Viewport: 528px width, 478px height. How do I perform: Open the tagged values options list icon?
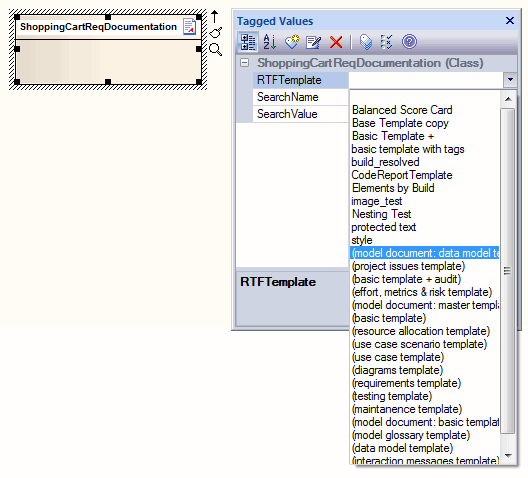tap(386, 42)
